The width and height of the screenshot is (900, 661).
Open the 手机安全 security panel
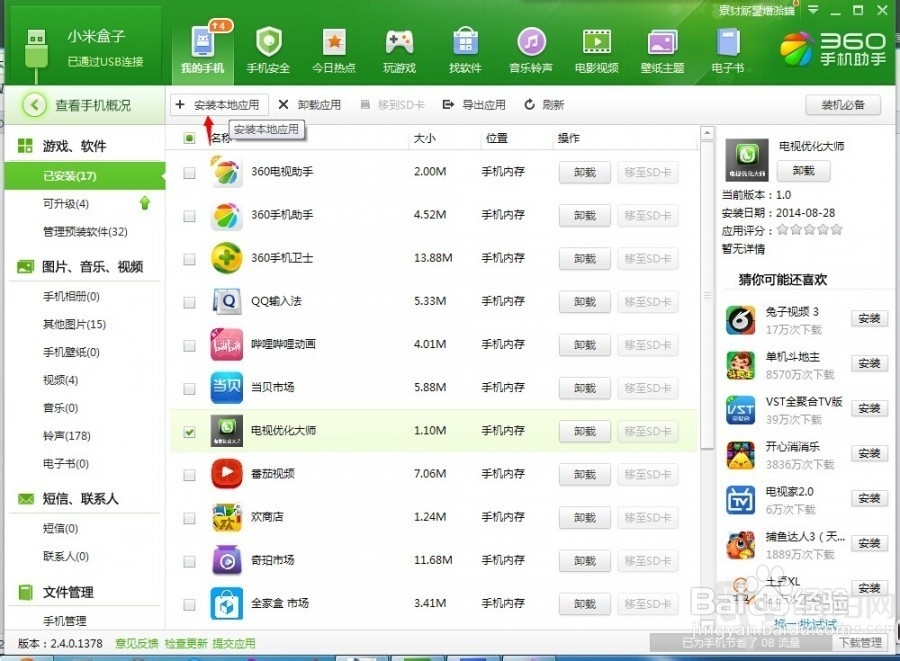(267, 48)
